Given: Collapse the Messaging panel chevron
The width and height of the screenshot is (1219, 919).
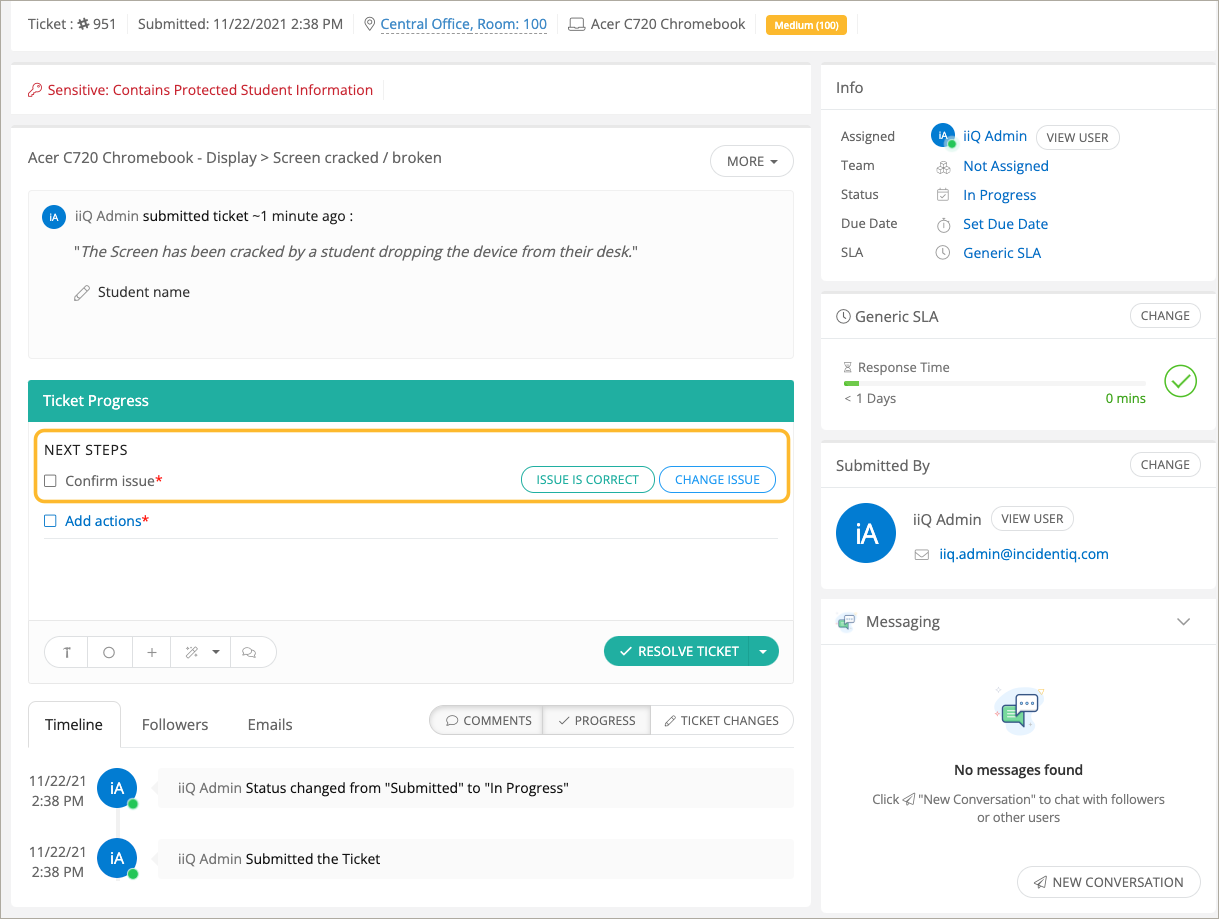Looking at the screenshot, I should coord(1183,622).
